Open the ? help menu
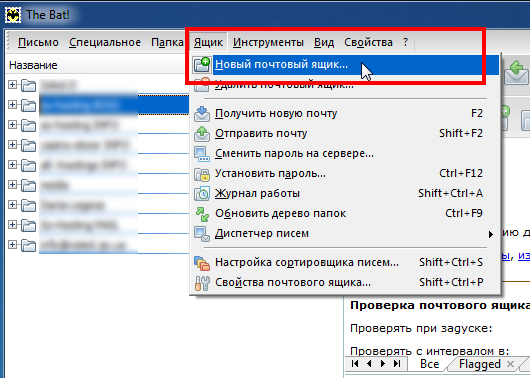This screenshot has width=530, height=378. (x=406, y=42)
